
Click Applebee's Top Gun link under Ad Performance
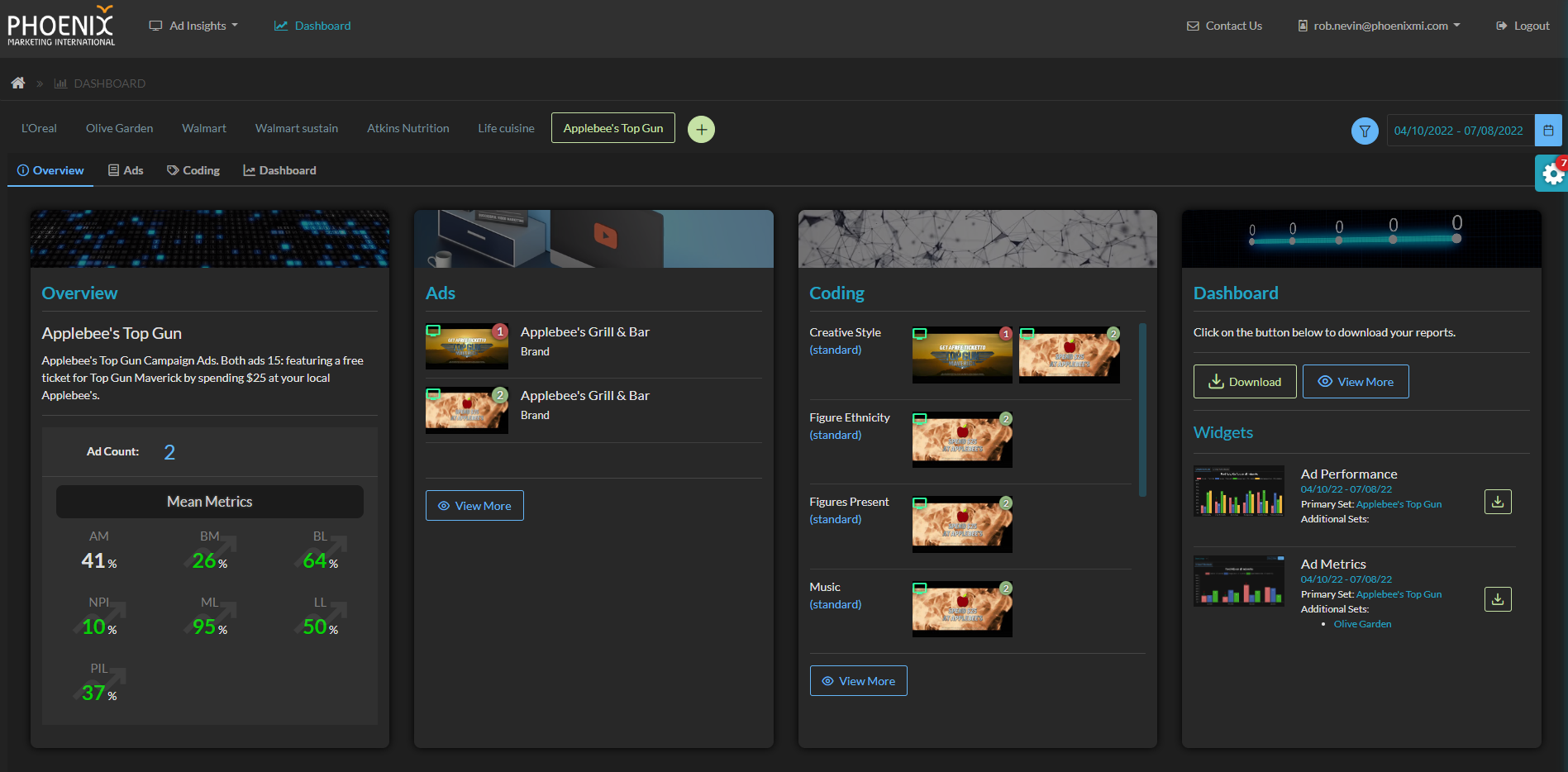tap(1399, 504)
